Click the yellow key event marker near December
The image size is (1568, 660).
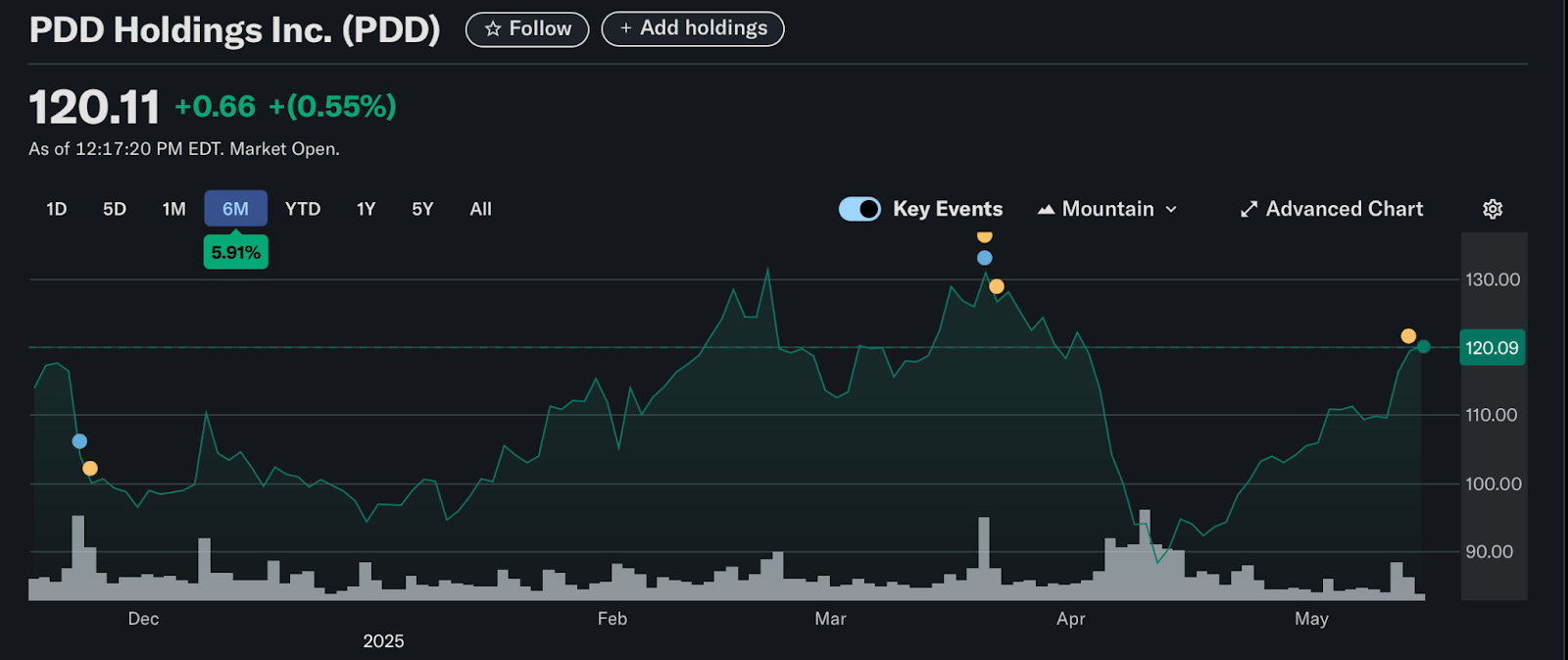pyautogui.click(x=90, y=469)
